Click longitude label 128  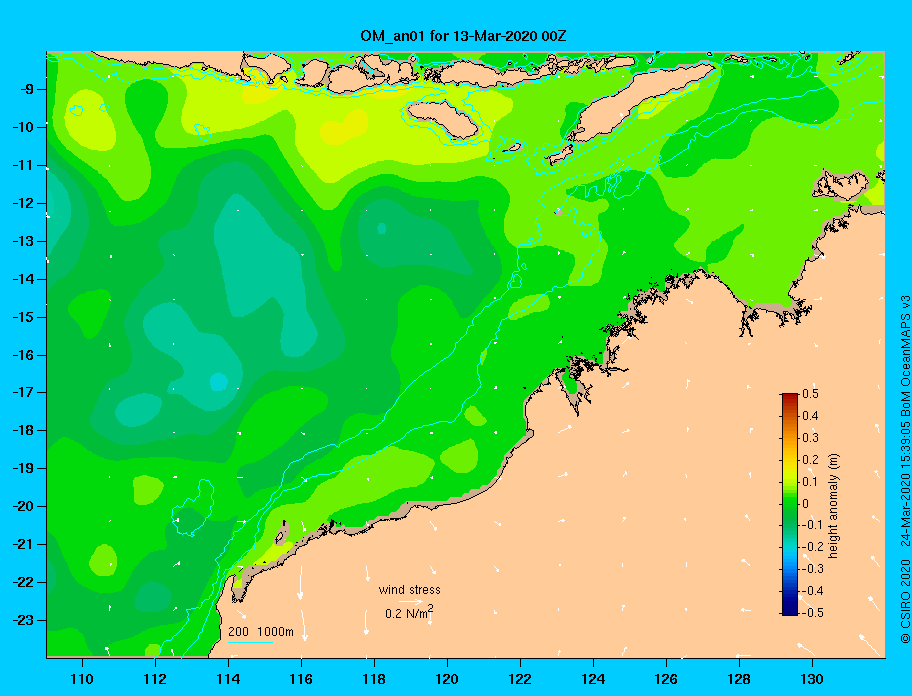coord(739,679)
